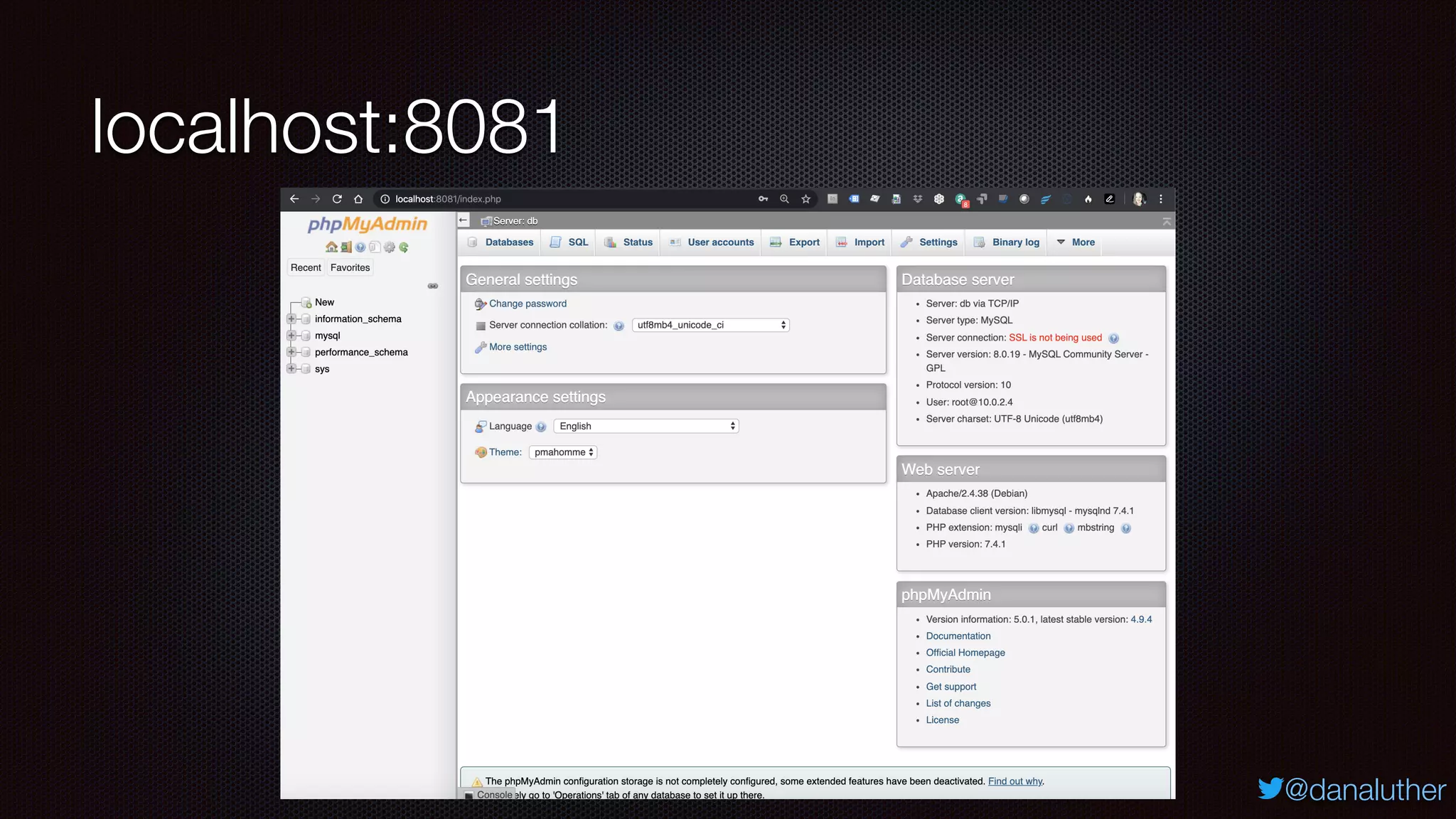Click the help icon after mysqli
Image resolution: width=1456 pixels, height=819 pixels.
1034,528
